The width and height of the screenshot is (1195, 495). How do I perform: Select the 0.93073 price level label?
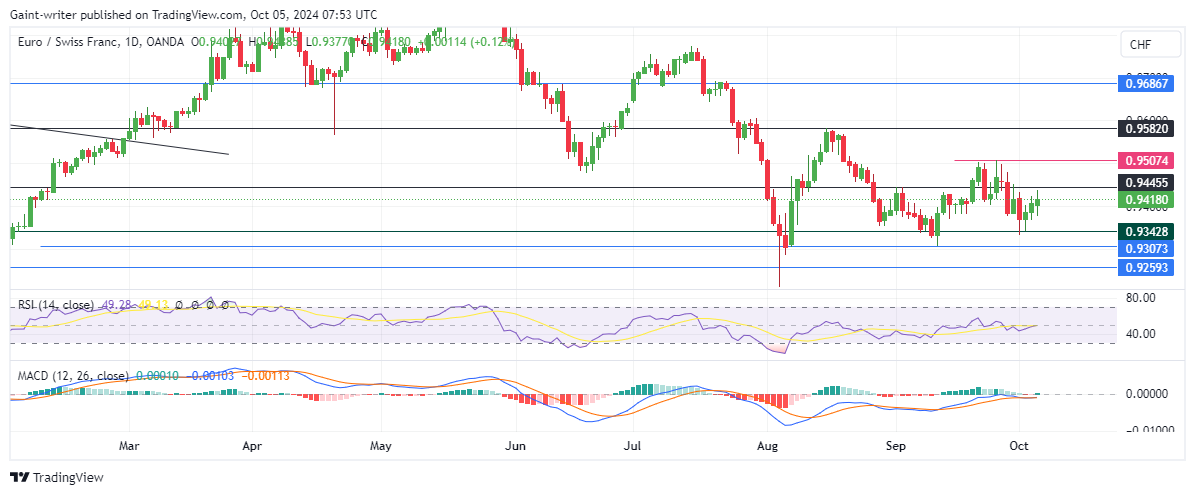tap(1145, 248)
